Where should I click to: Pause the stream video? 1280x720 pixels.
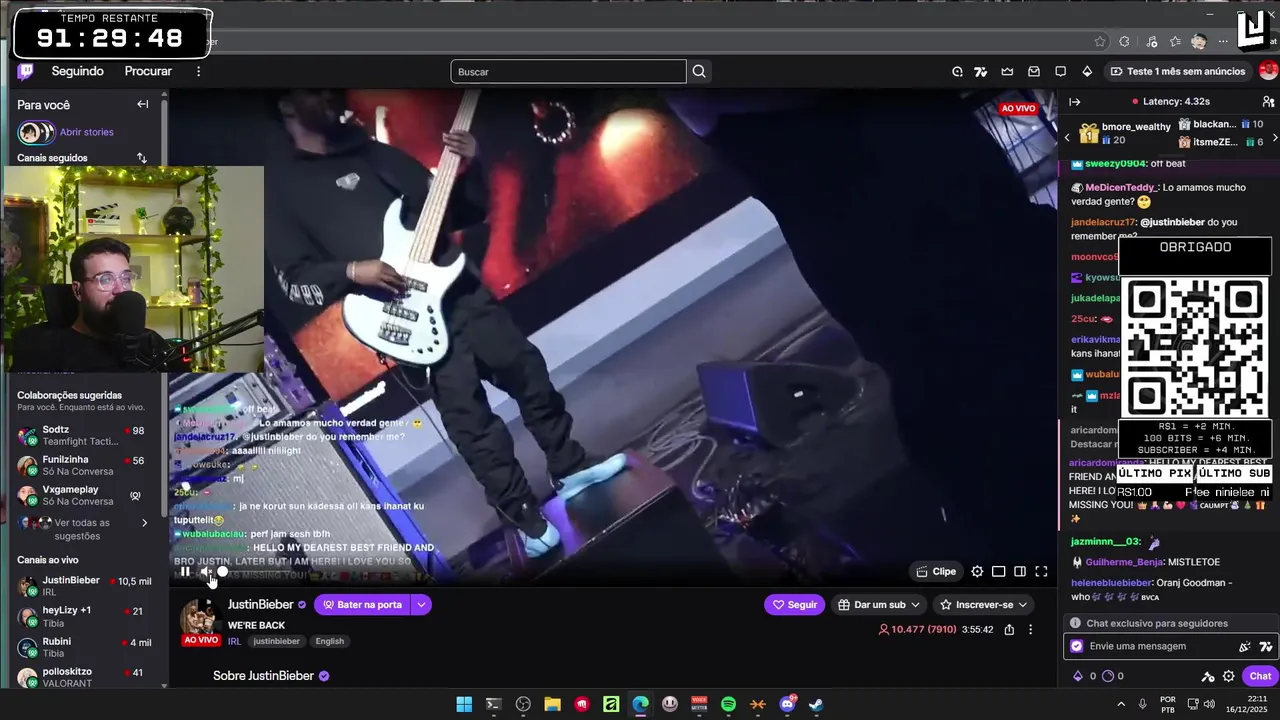185,572
